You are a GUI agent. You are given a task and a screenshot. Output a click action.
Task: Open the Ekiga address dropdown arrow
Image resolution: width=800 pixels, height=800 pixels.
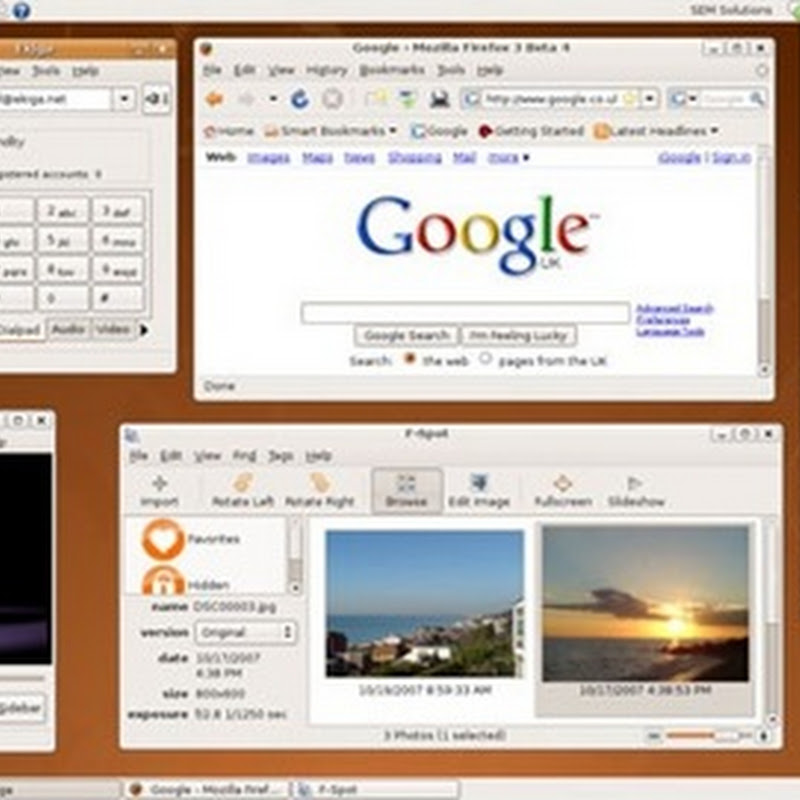pos(124,98)
